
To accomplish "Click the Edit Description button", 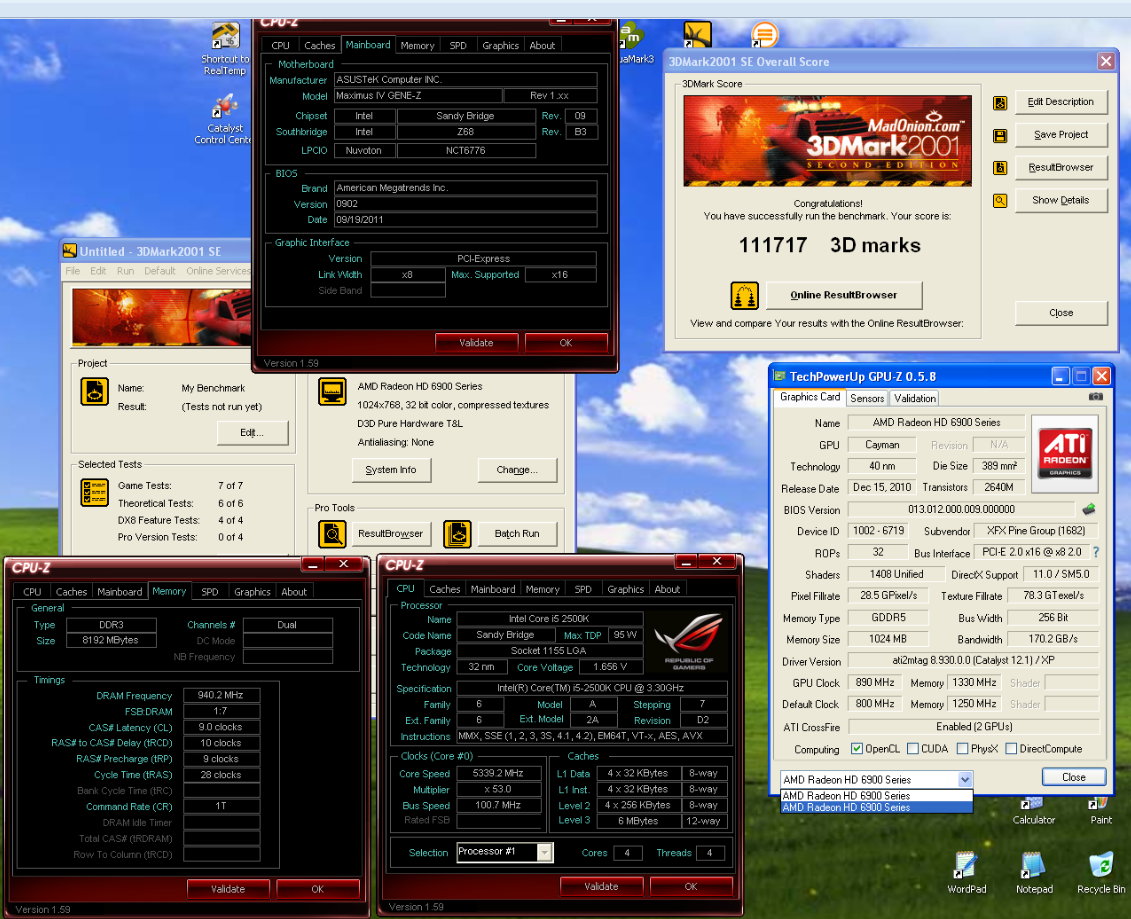I will [1060, 102].
